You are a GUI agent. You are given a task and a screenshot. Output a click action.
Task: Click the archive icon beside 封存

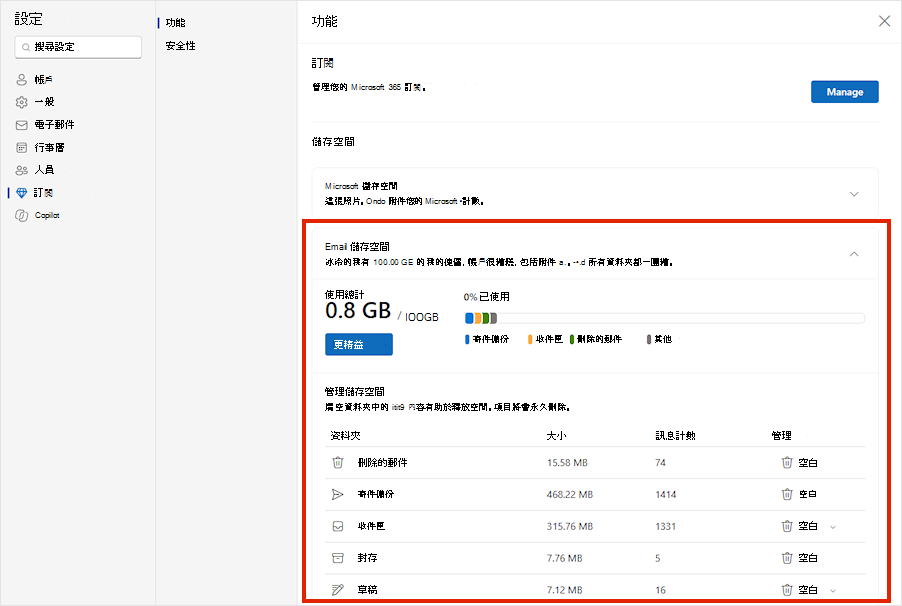[338, 558]
